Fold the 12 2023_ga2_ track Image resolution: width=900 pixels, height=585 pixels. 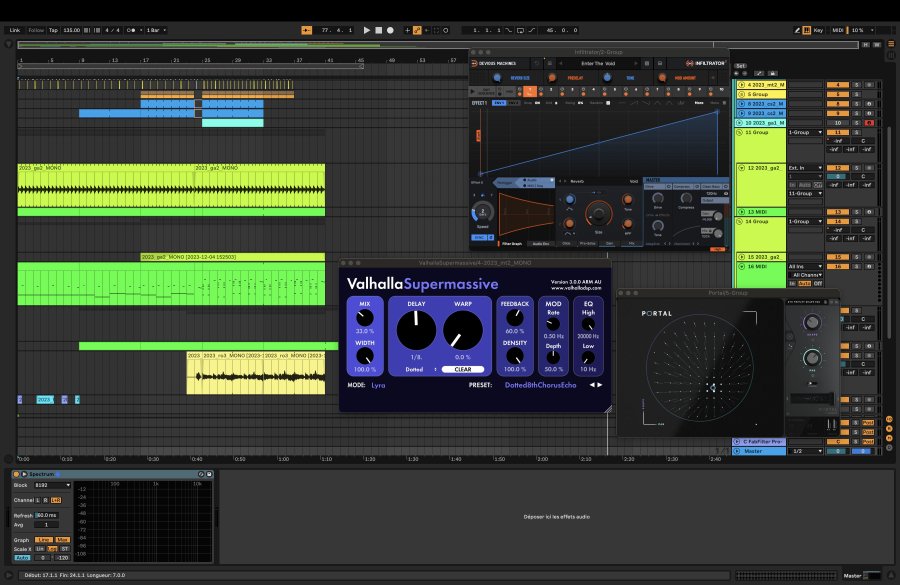(741, 168)
